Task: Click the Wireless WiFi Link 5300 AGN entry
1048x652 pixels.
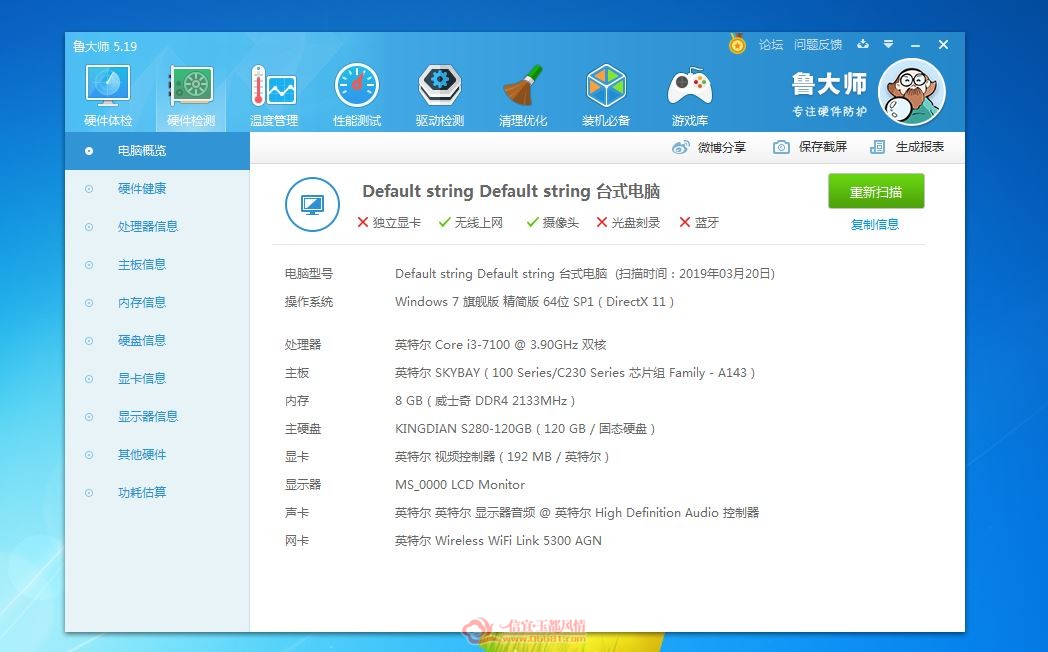Action: [498, 541]
